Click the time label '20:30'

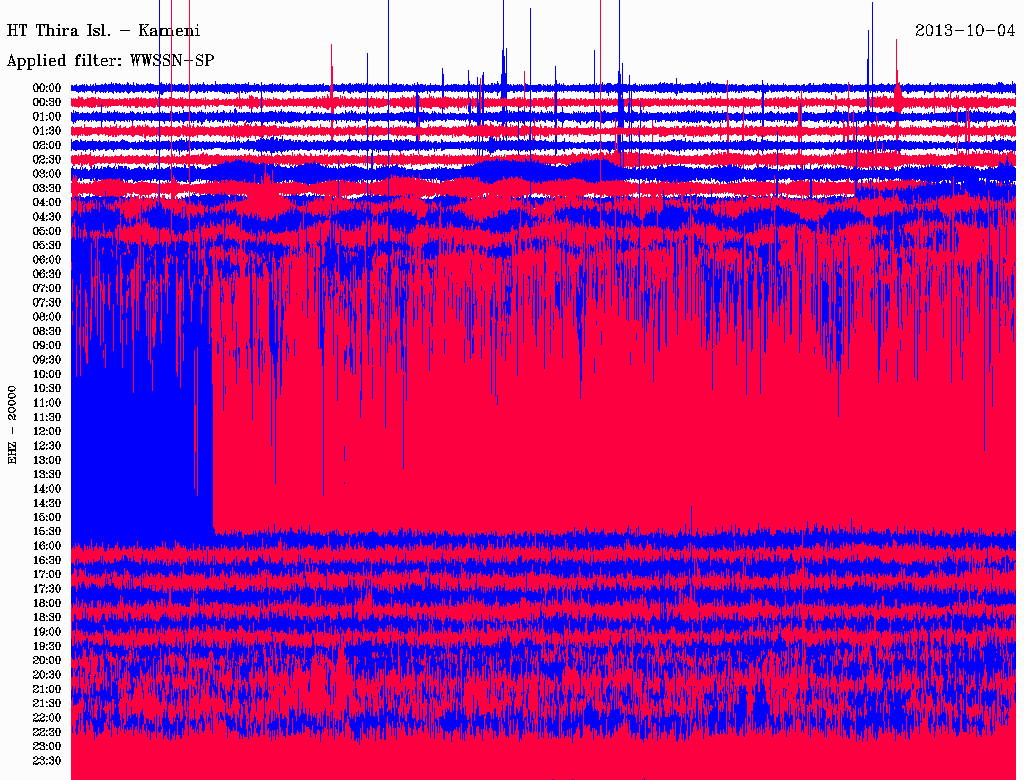(x=47, y=675)
